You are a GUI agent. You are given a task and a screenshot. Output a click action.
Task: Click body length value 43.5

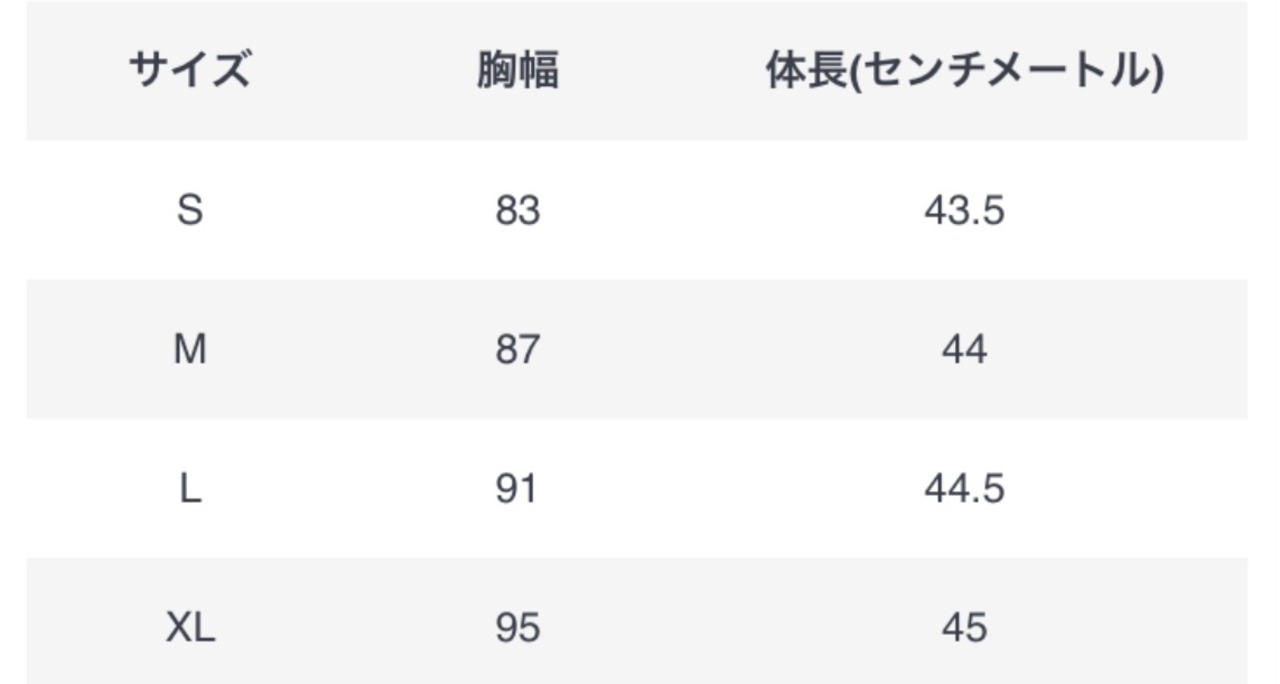(x=964, y=211)
